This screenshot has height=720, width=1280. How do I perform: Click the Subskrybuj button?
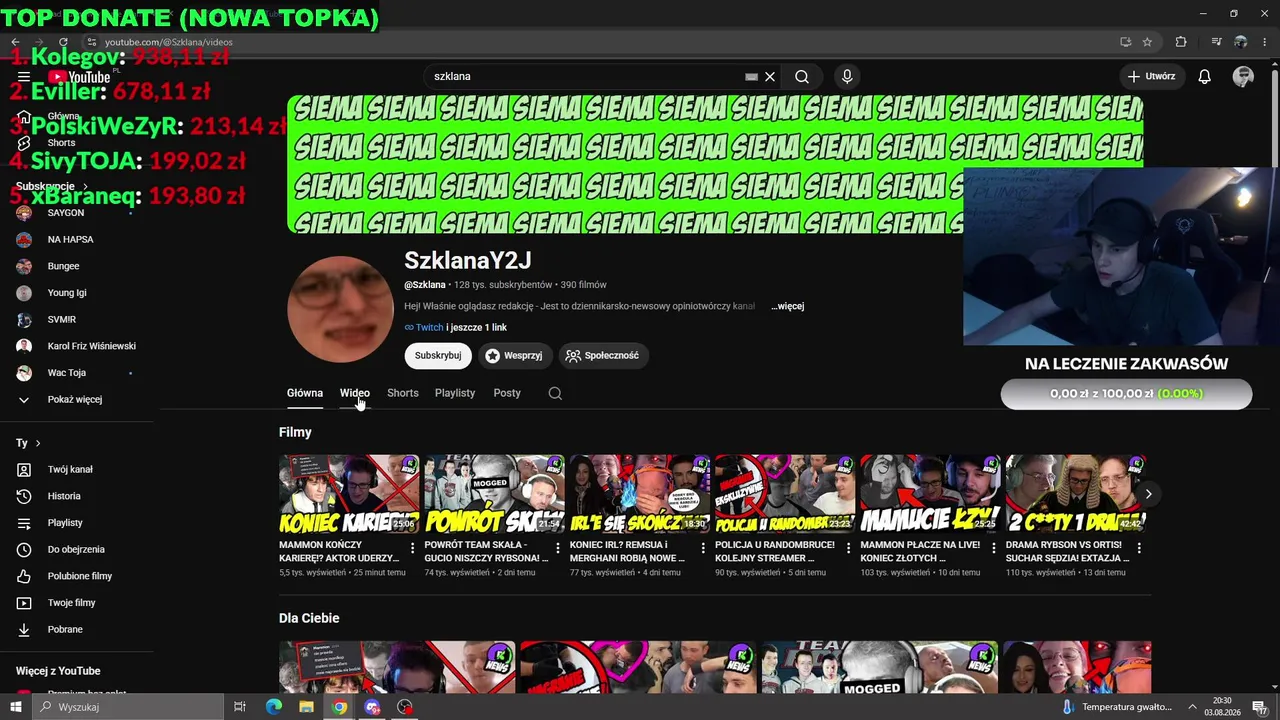point(438,355)
